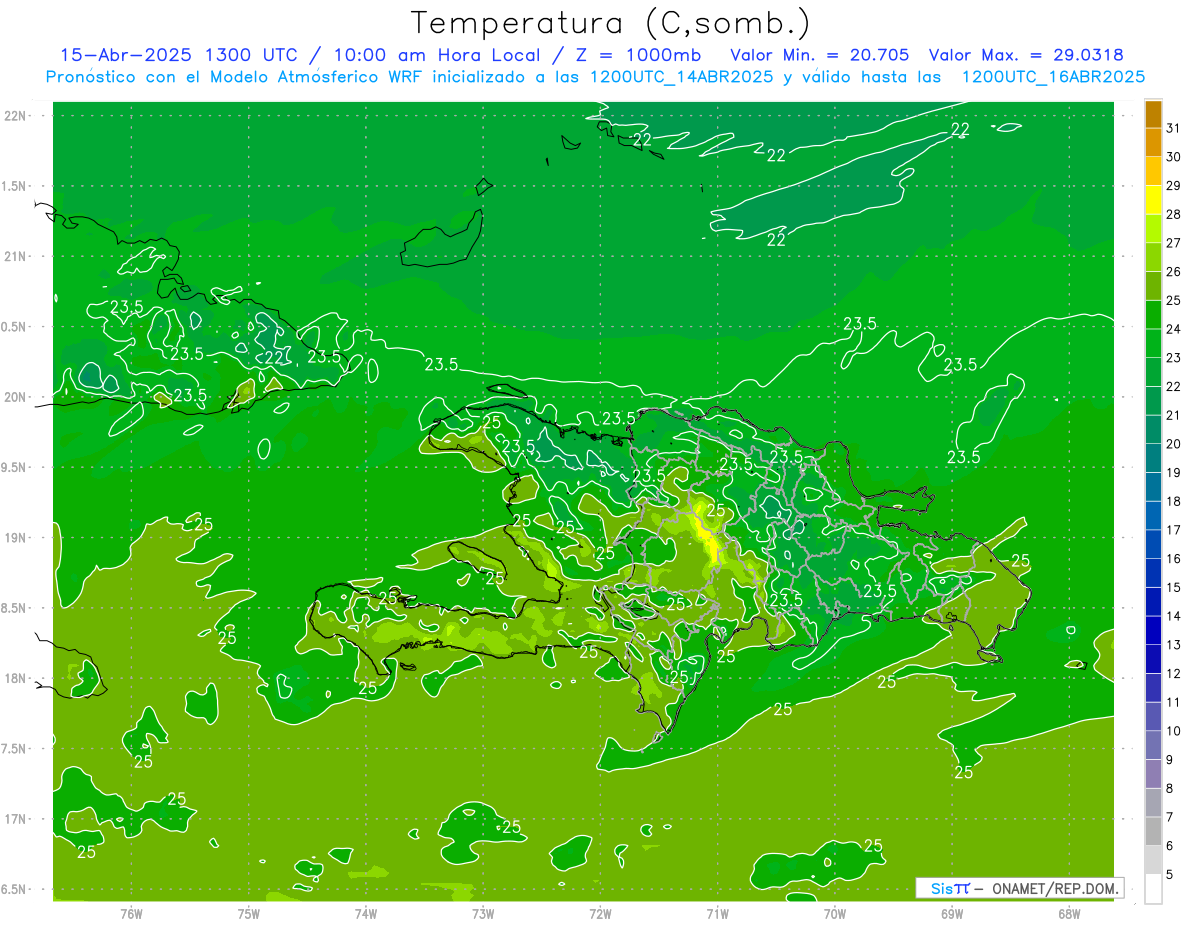Click the '74W' longitude axis label
This screenshot has height=927, width=1200.
[x=366, y=914]
